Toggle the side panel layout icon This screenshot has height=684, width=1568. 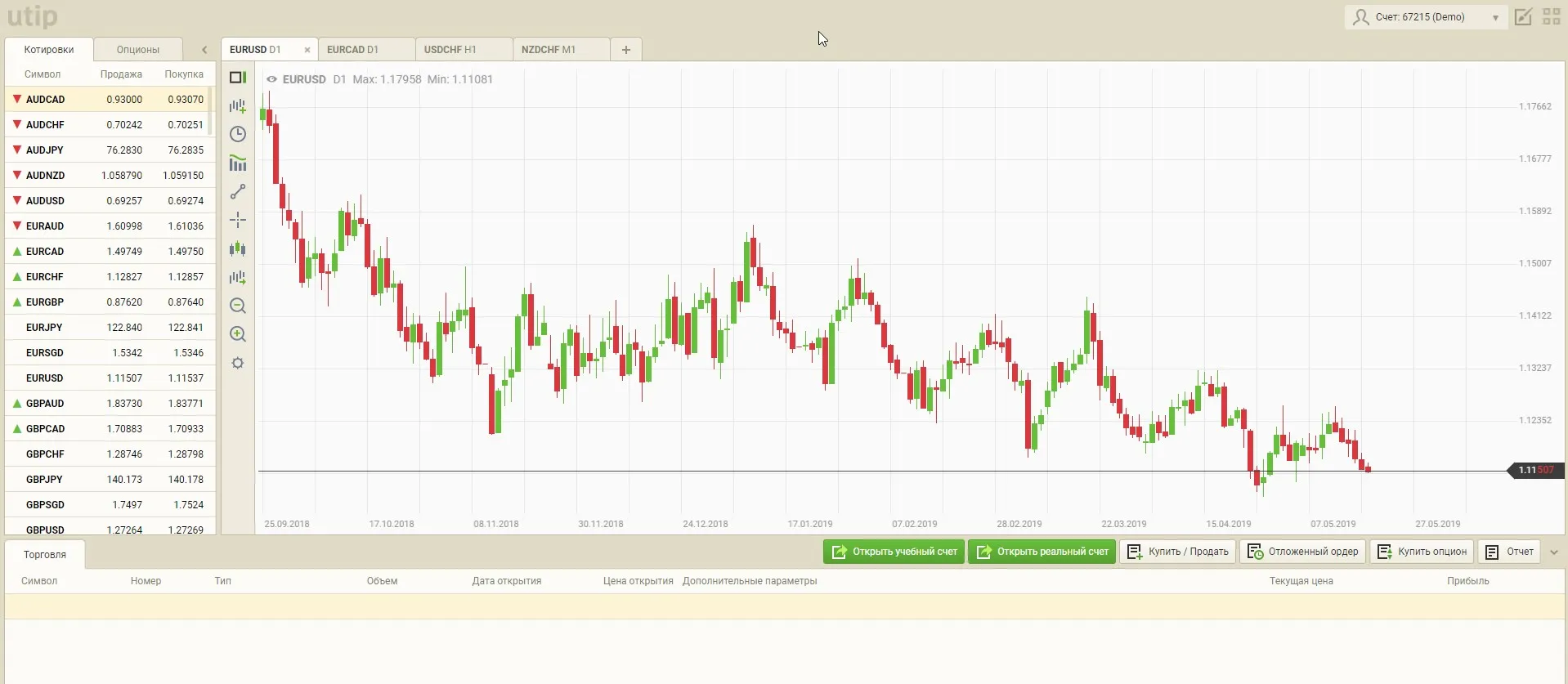click(x=238, y=78)
